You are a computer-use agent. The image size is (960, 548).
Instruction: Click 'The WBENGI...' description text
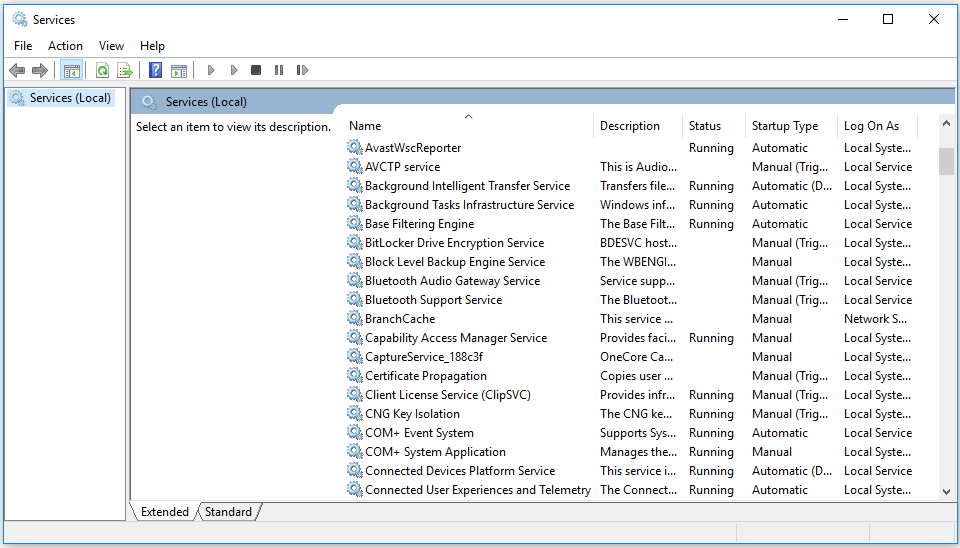[x=638, y=261]
